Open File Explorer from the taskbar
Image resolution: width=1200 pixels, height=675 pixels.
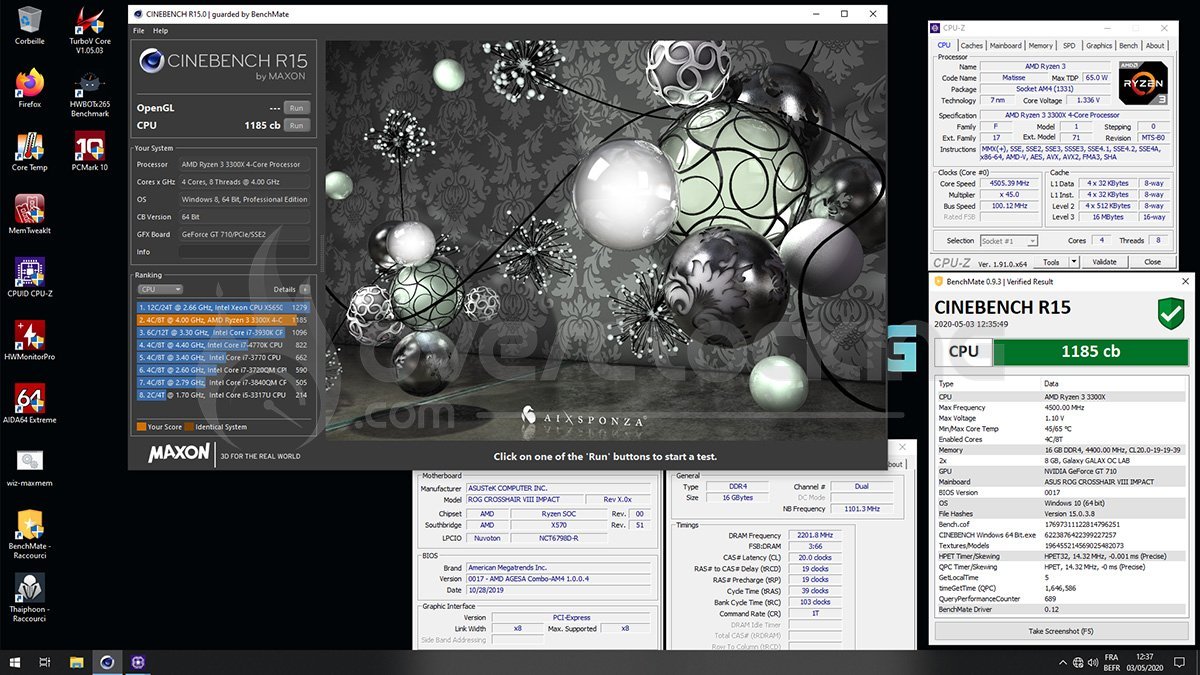[76, 662]
